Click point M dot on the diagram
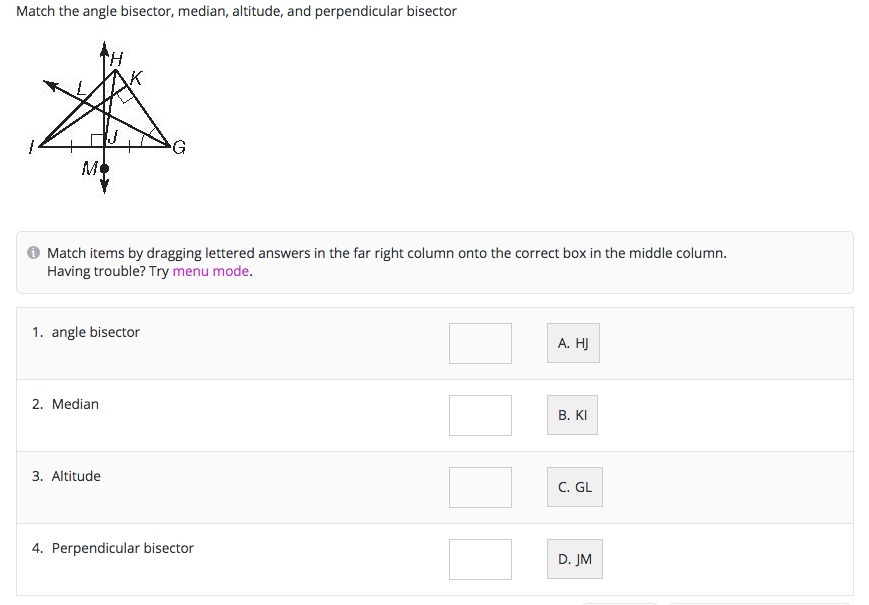 pyautogui.click(x=104, y=170)
